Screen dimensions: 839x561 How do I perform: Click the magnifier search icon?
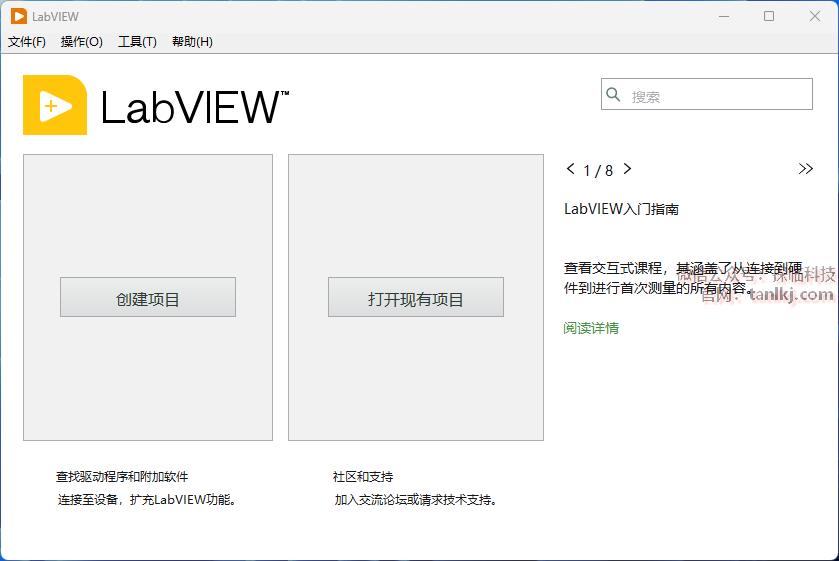click(x=613, y=95)
